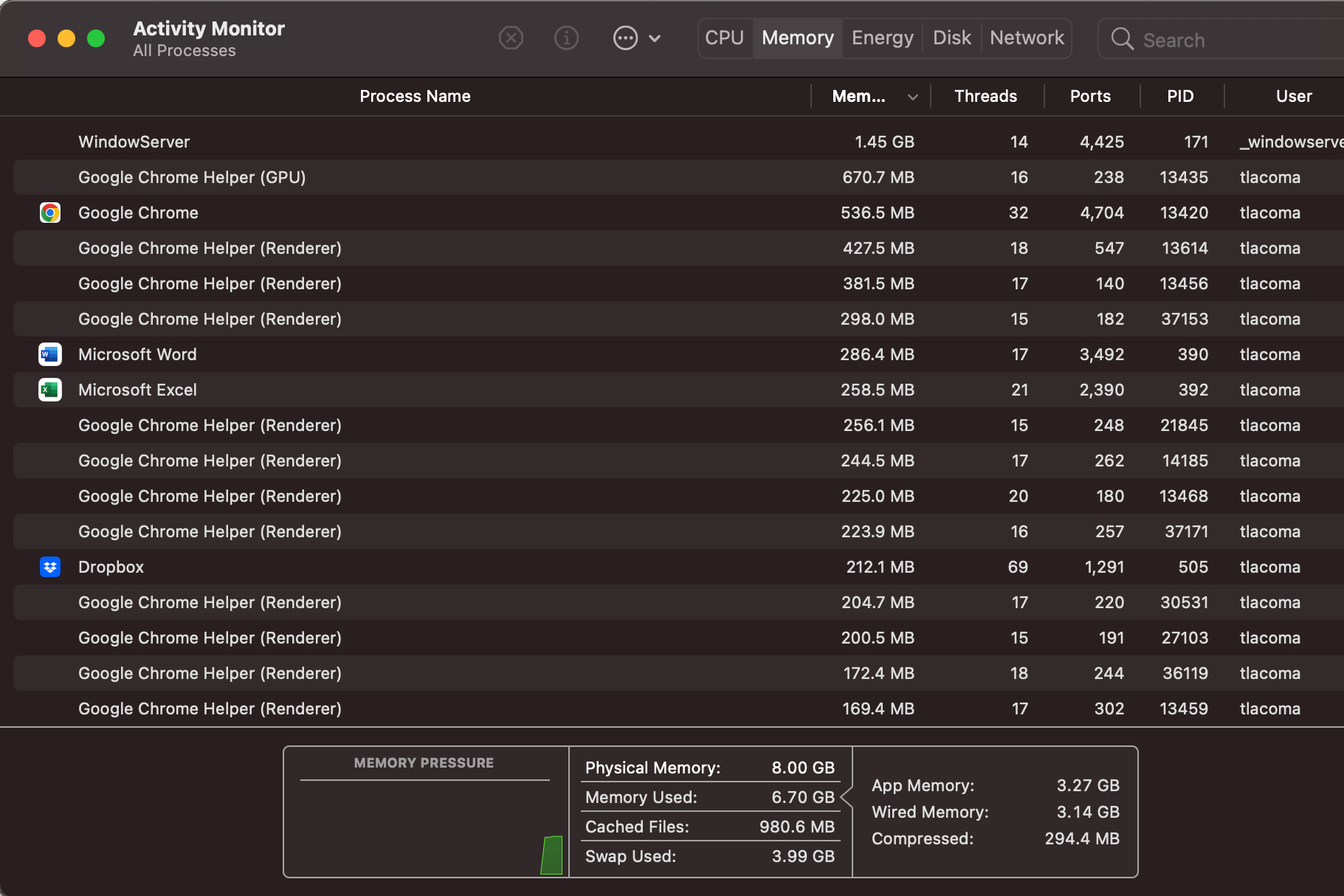1344x896 pixels.
Task: Click the _windowserver user cell
Action: pyautogui.click(x=1291, y=142)
